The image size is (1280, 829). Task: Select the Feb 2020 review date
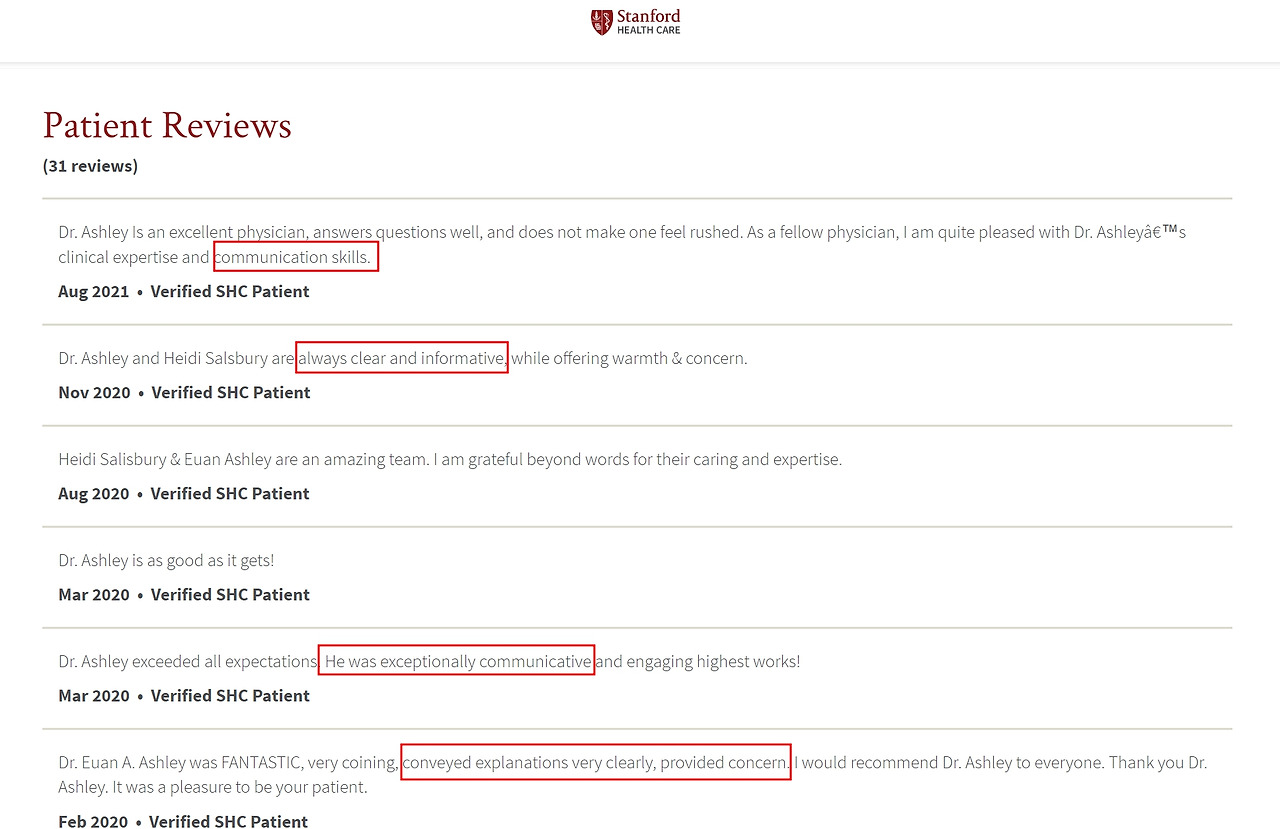click(x=93, y=821)
